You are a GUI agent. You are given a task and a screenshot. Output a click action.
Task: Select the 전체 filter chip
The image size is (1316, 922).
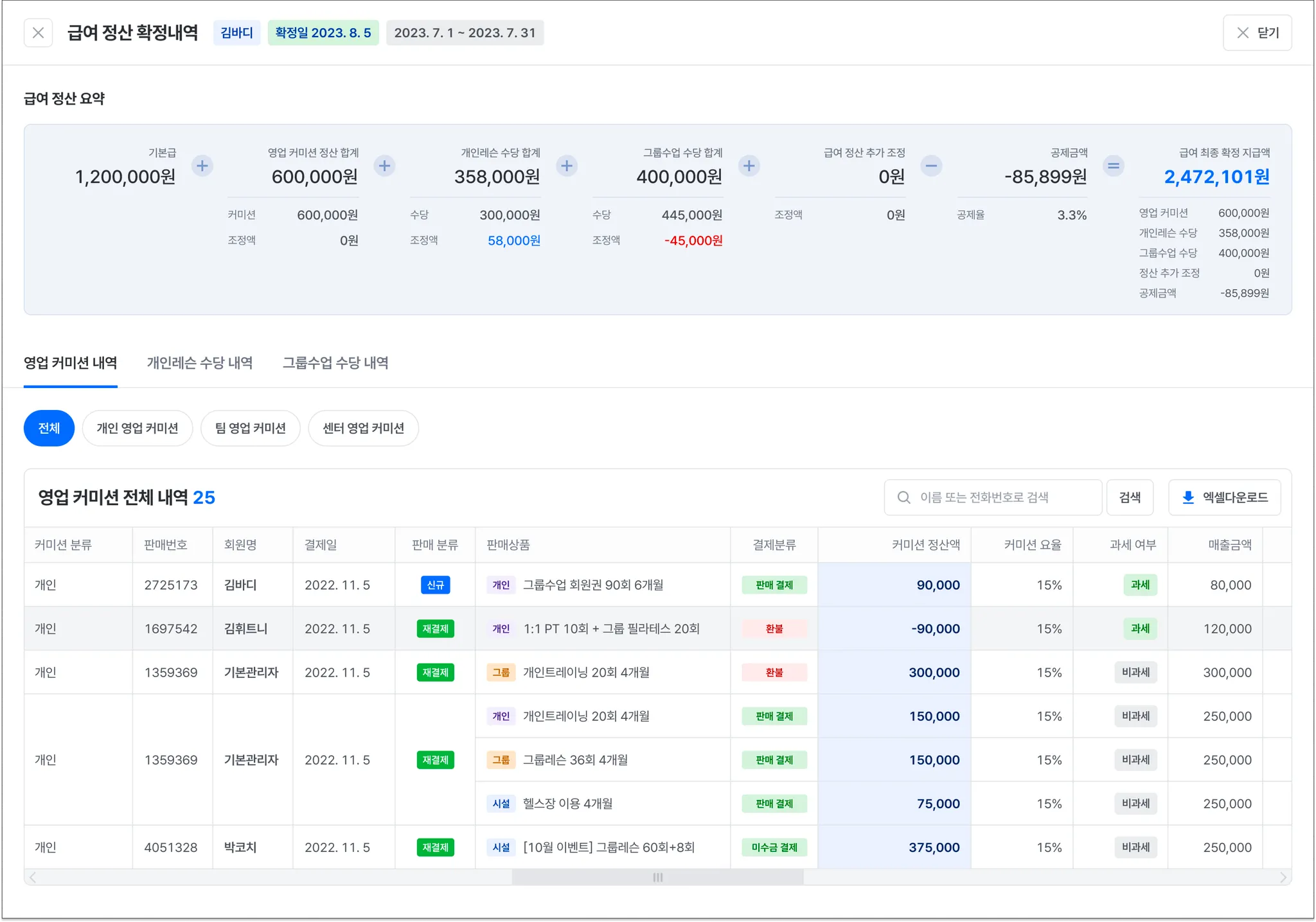click(49, 429)
